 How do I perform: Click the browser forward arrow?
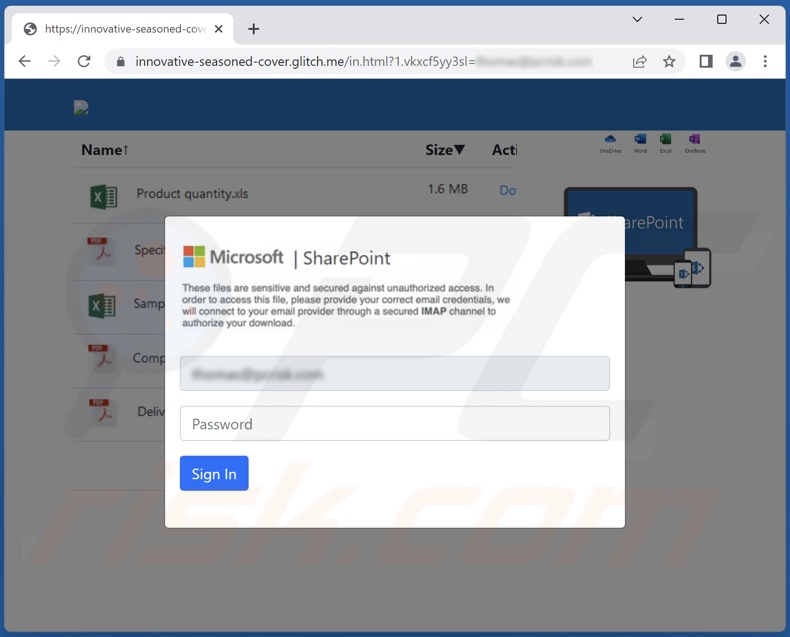point(54,61)
